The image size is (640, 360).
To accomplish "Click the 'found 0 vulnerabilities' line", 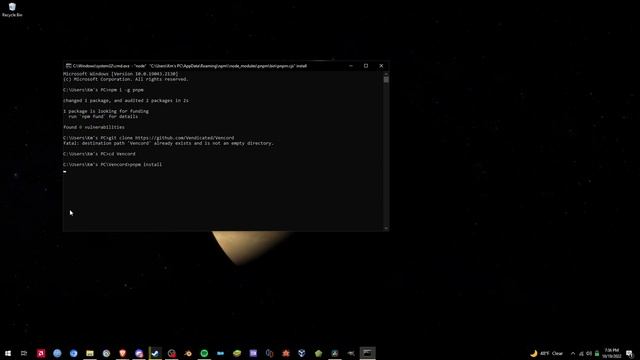I will coord(94,127).
